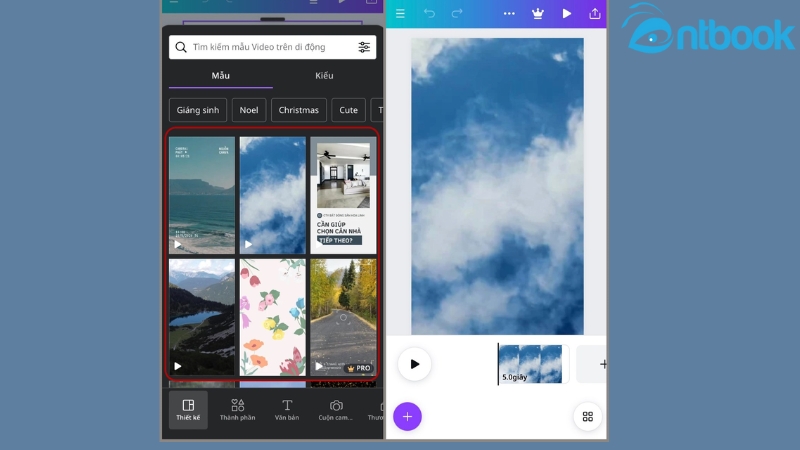Open the share/export icon
The width and height of the screenshot is (800, 450).
[595, 14]
